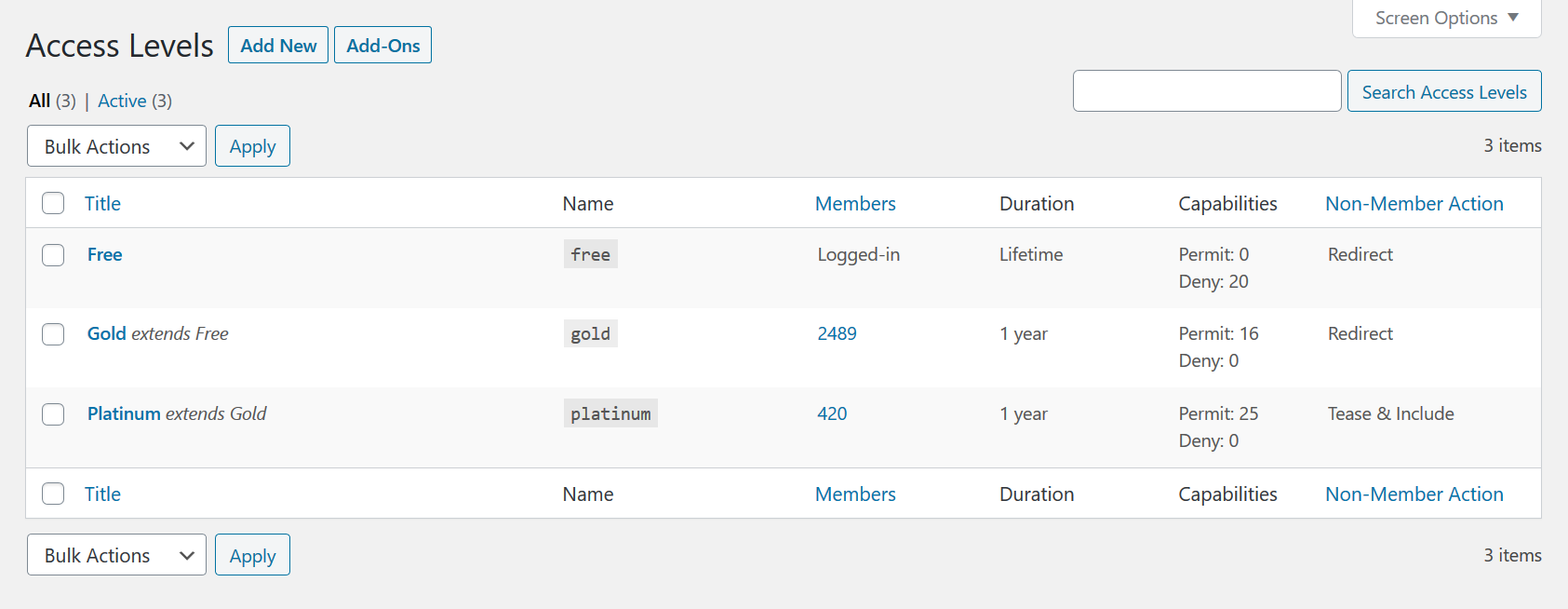The image size is (1568, 609).
Task: Expand the Screen Options panel
Action: [1446, 18]
